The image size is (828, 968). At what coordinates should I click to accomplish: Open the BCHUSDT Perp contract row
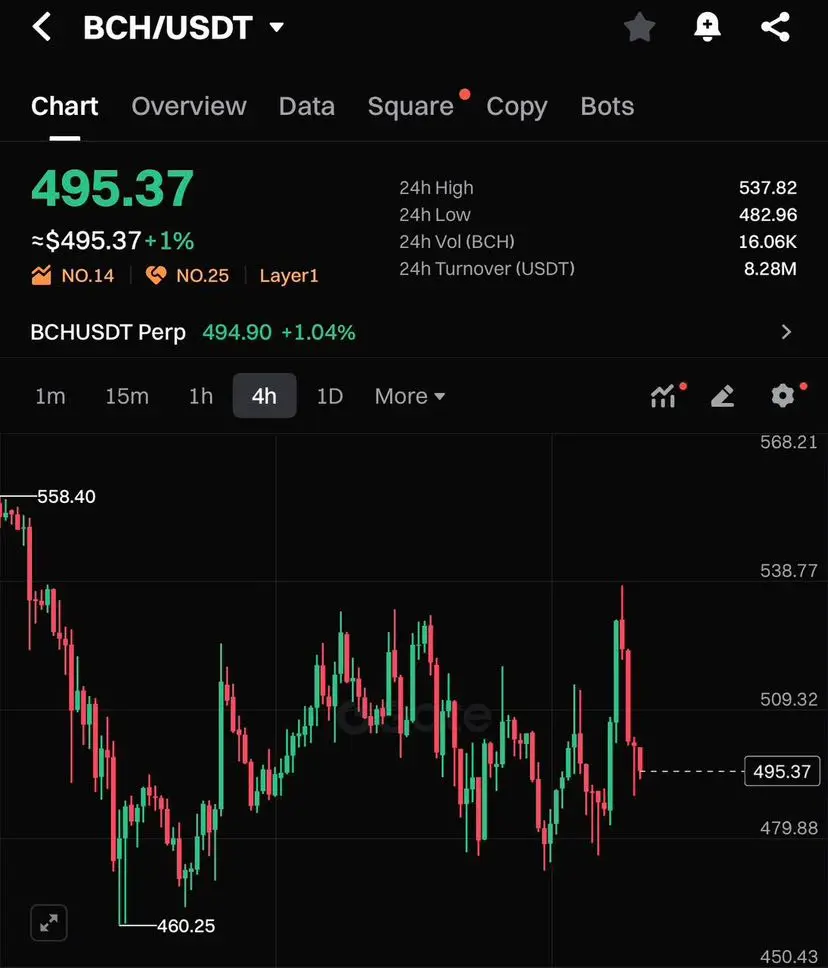point(414,332)
